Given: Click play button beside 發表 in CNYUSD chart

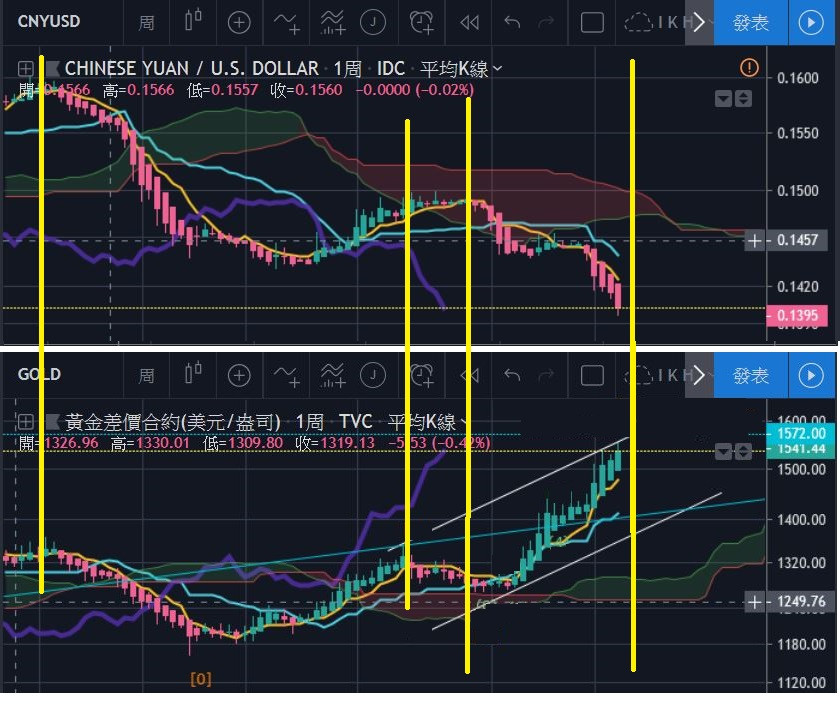Looking at the screenshot, I should pyautogui.click(x=811, y=23).
